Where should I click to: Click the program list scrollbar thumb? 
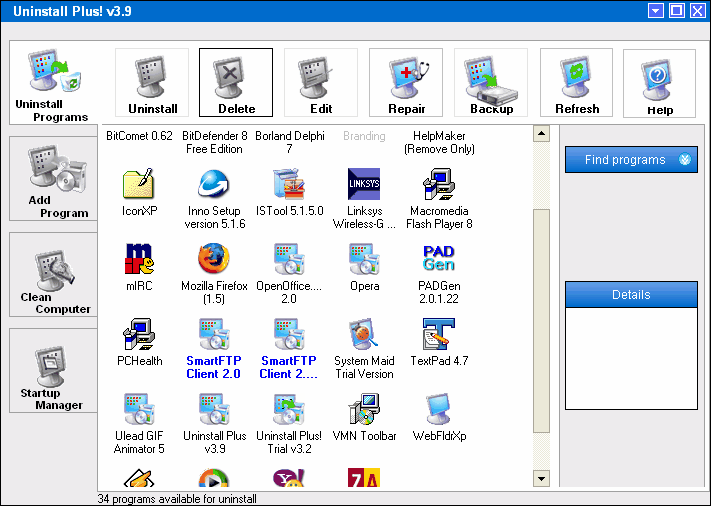point(541,321)
